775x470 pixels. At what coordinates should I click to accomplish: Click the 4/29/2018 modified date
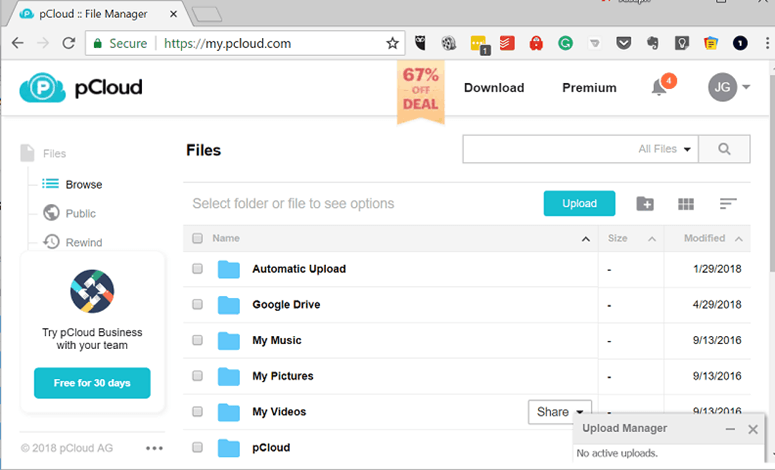717,305
